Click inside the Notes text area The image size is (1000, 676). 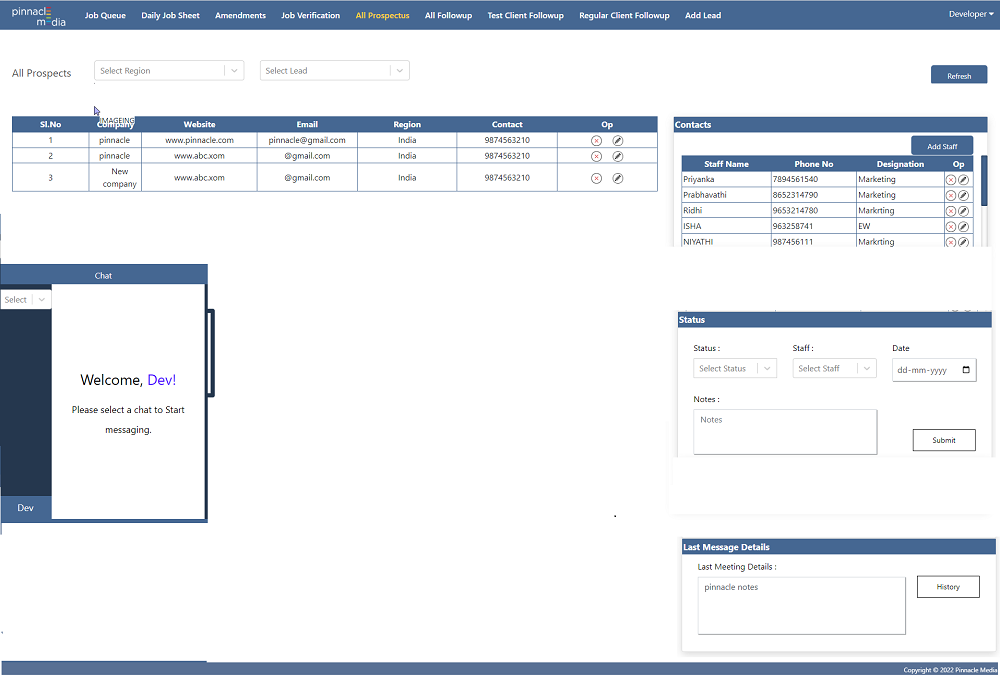click(x=785, y=432)
